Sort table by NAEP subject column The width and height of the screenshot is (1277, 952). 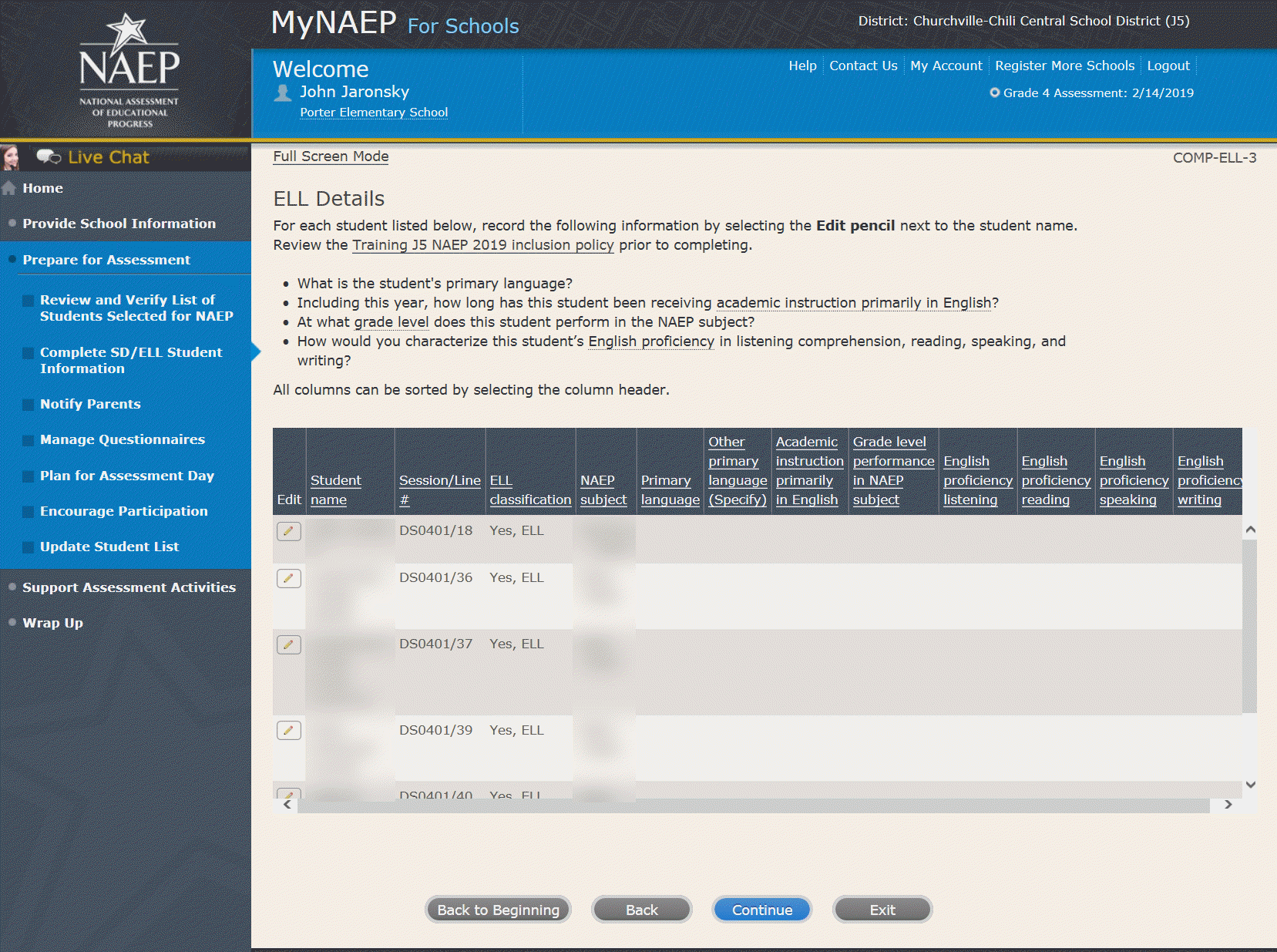[603, 490]
